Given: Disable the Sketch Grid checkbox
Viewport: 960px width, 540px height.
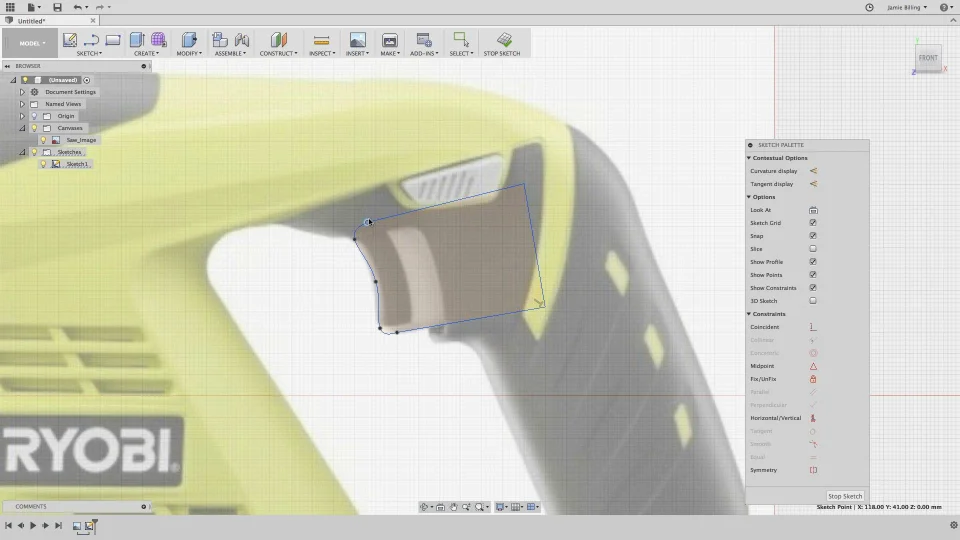Looking at the screenshot, I should click(813, 223).
